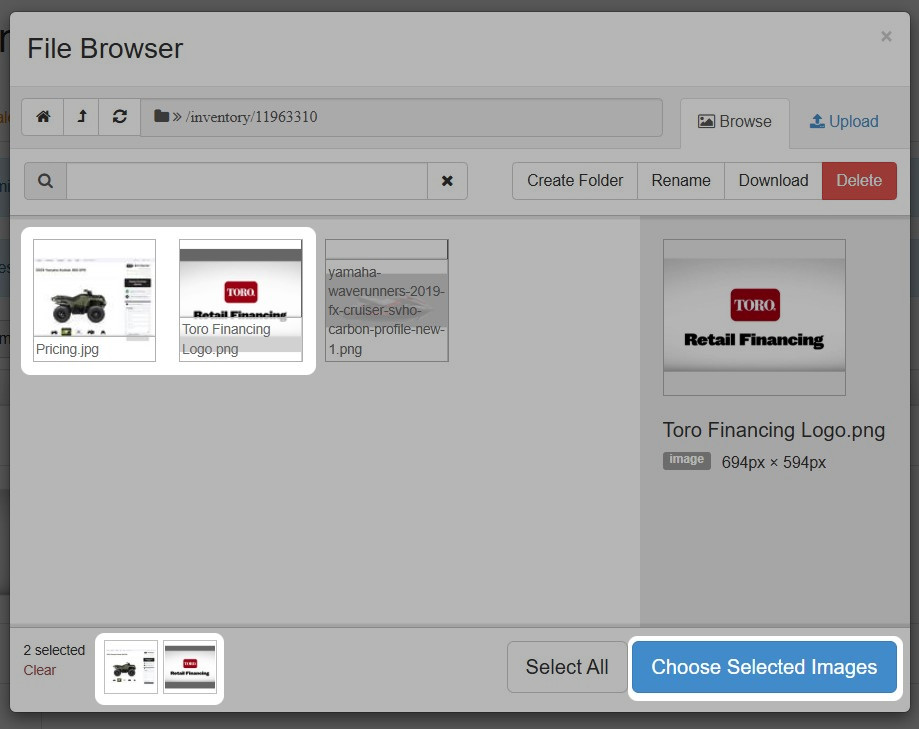
Task: Select the Toro Financing Logo.png file
Action: point(240,299)
